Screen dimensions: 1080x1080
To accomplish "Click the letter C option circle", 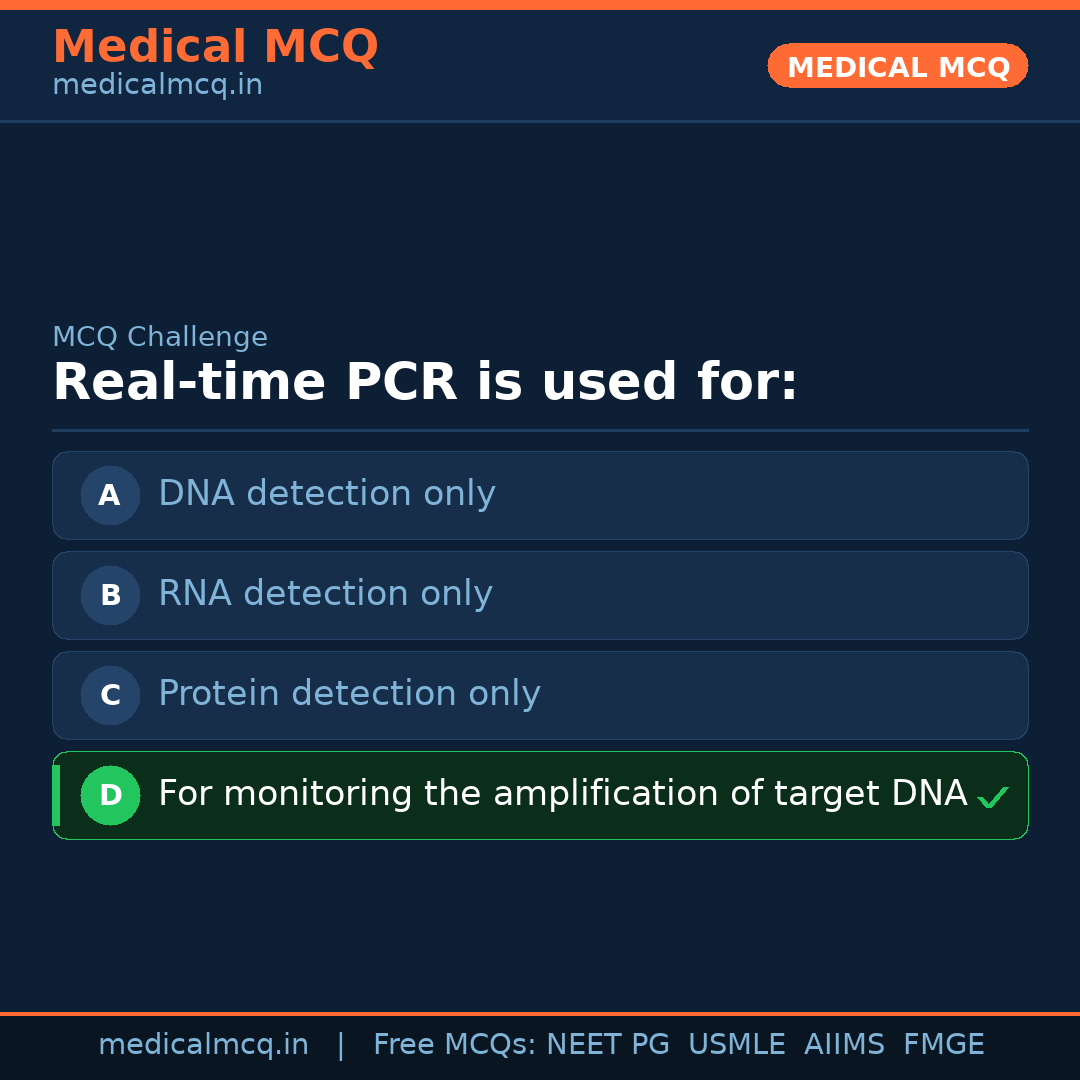I will (110, 695).
